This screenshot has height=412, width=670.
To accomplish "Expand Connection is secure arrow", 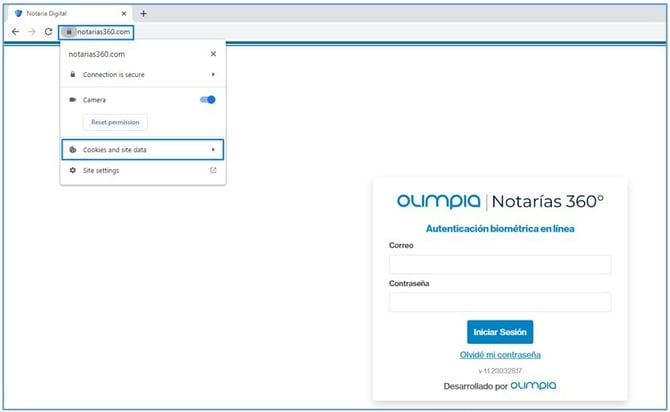I will pyautogui.click(x=213, y=75).
